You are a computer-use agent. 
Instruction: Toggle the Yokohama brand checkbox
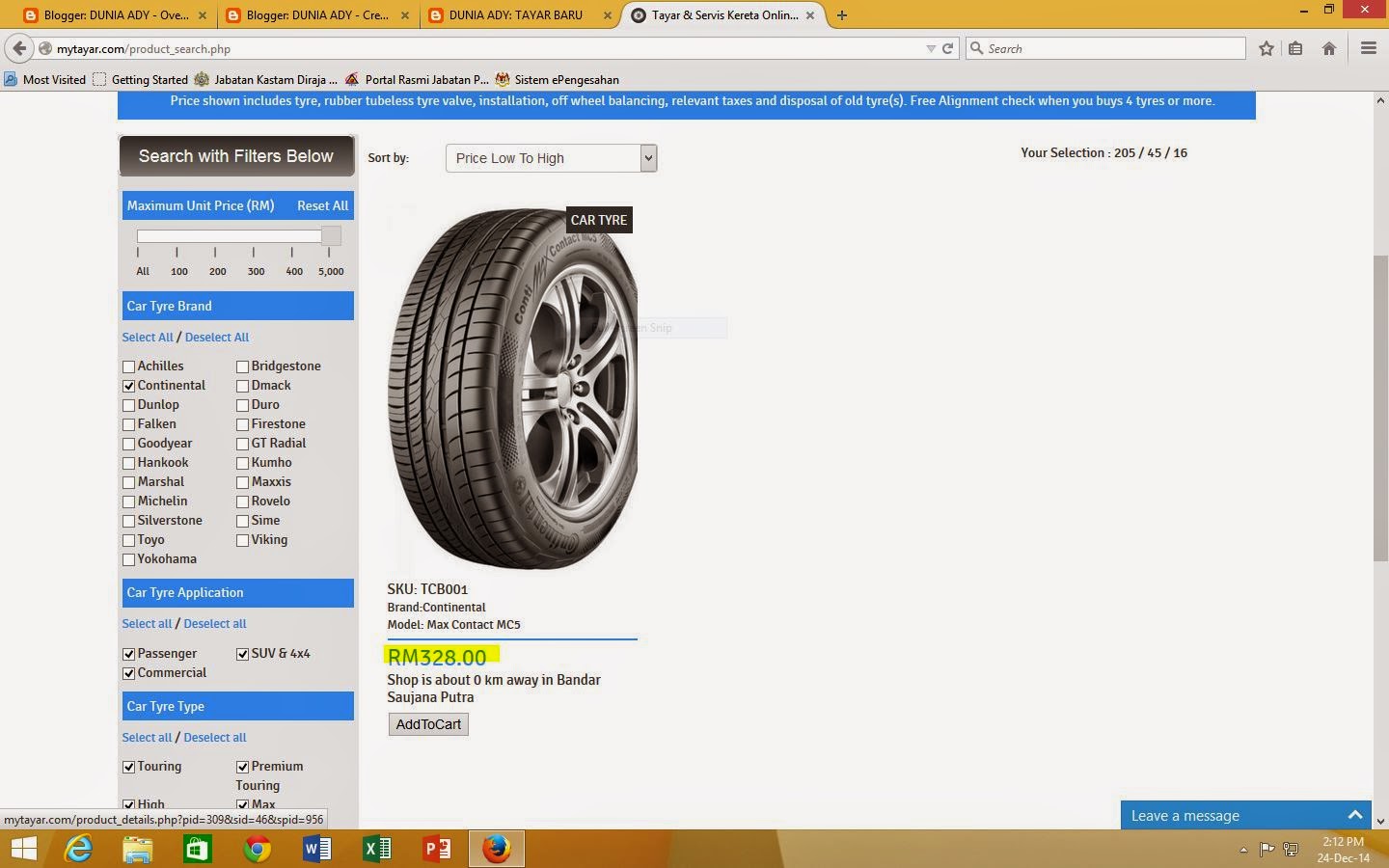128,559
